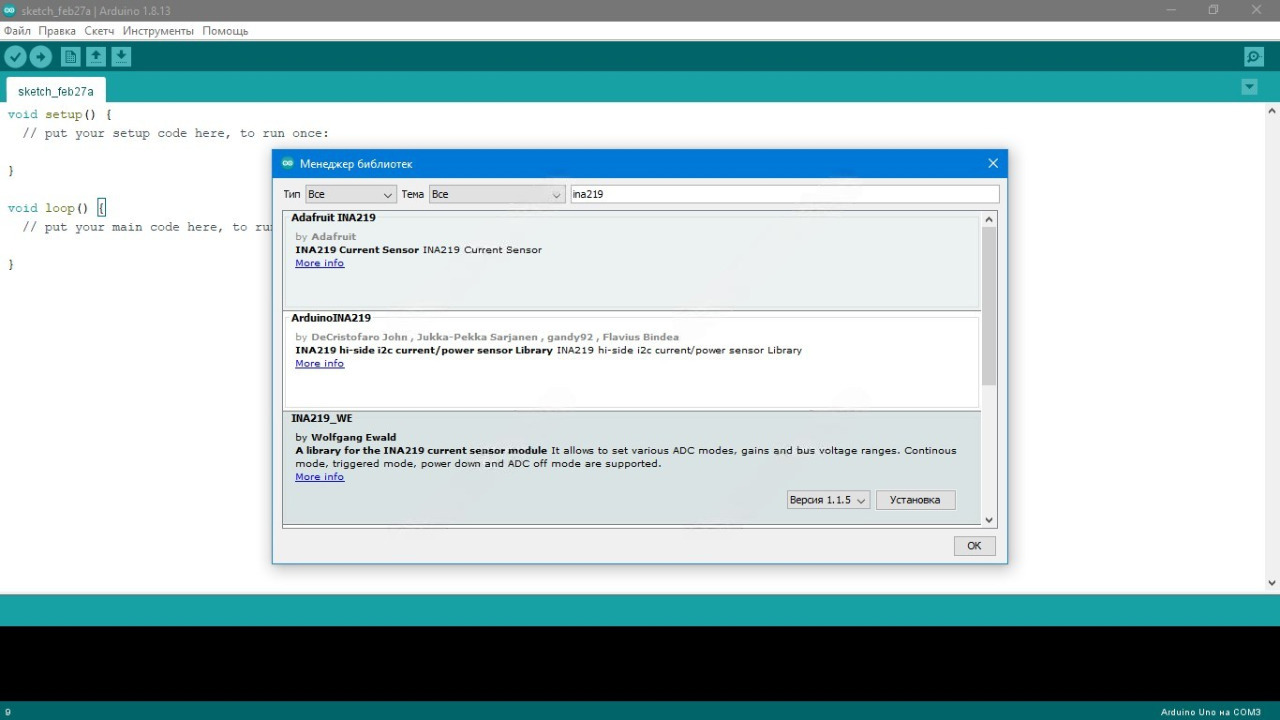Close the Library Manager dialog
The width and height of the screenshot is (1280, 720).
click(992, 163)
